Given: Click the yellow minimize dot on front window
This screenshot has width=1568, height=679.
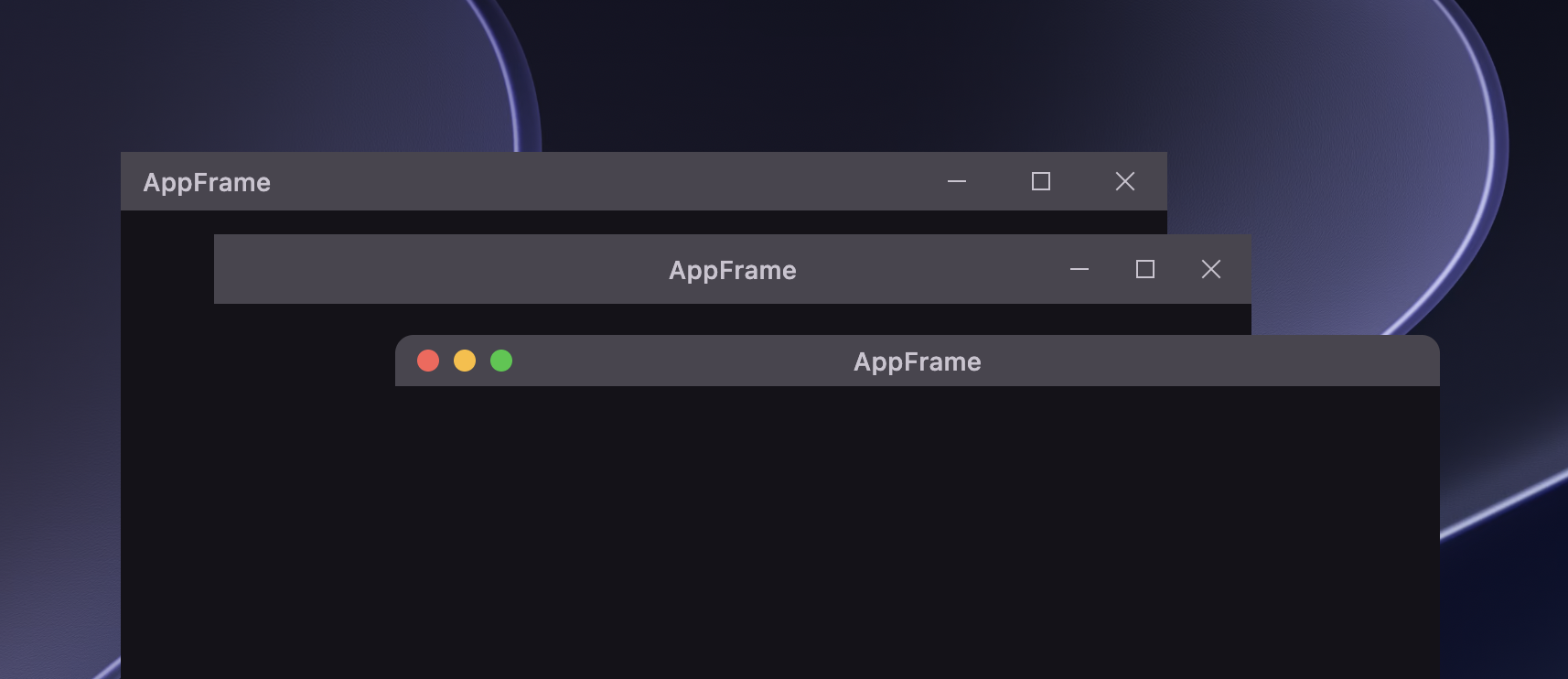Looking at the screenshot, I should click(x=465, y=361).
